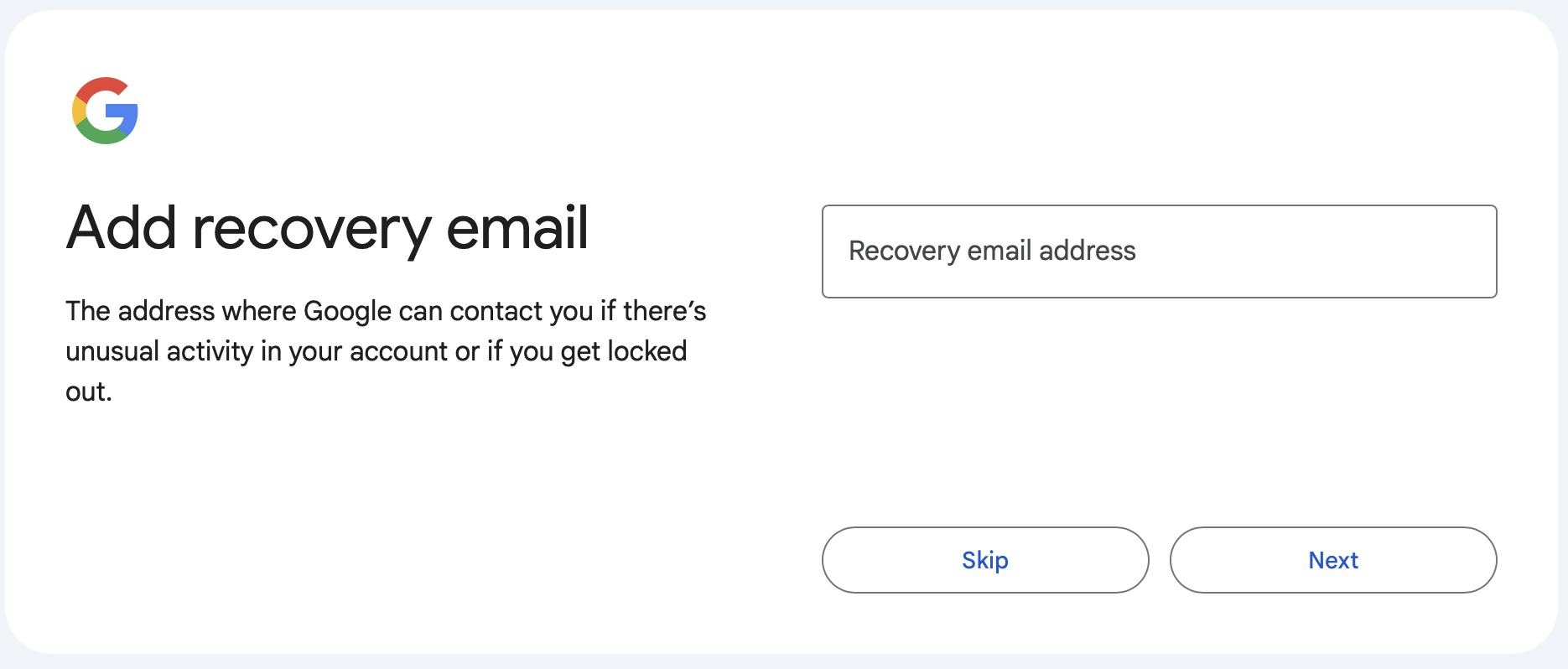Activate the outlined email address box

(x=1159, y=252)
